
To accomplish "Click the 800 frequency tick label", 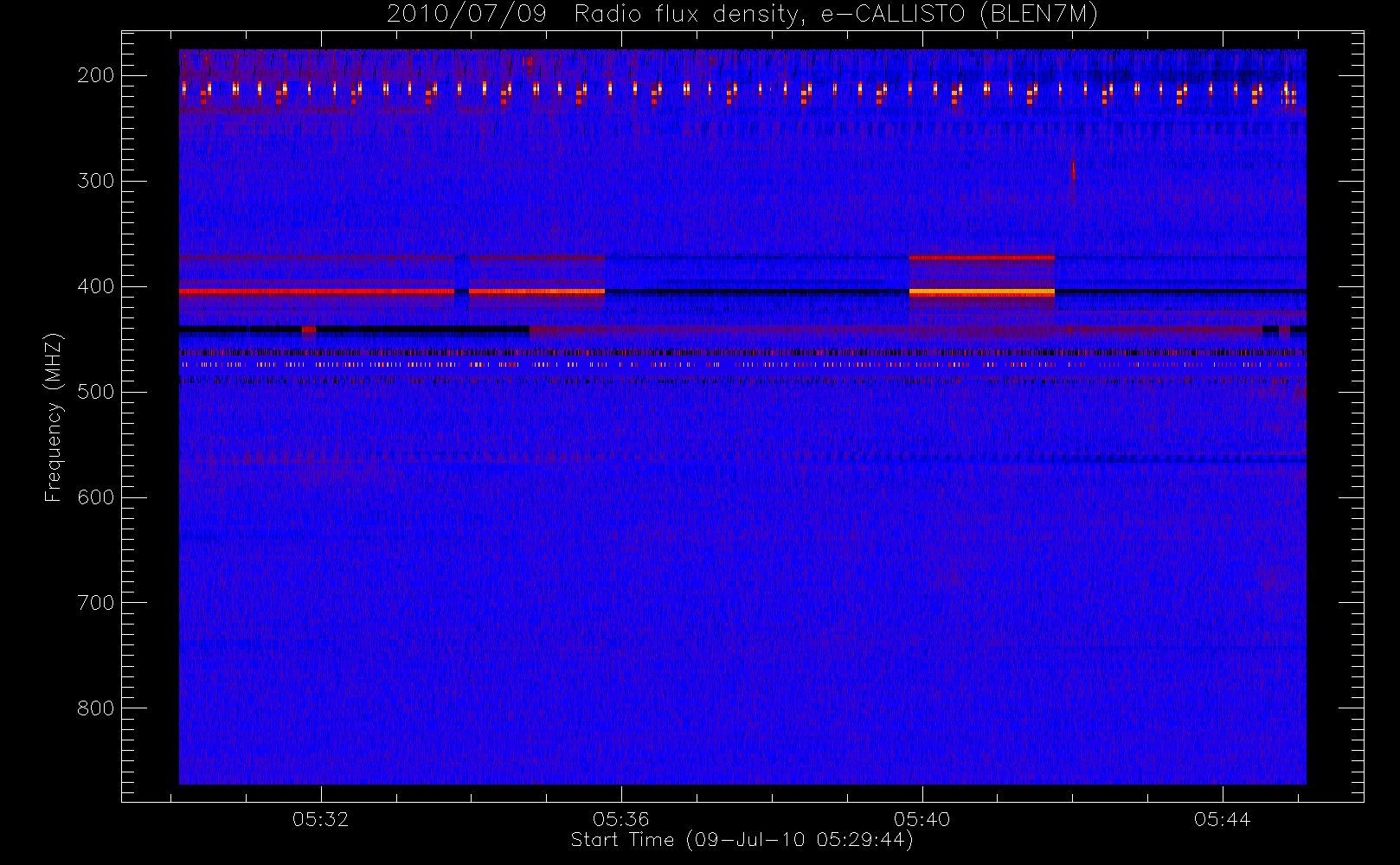I will [x=95, y=708].
